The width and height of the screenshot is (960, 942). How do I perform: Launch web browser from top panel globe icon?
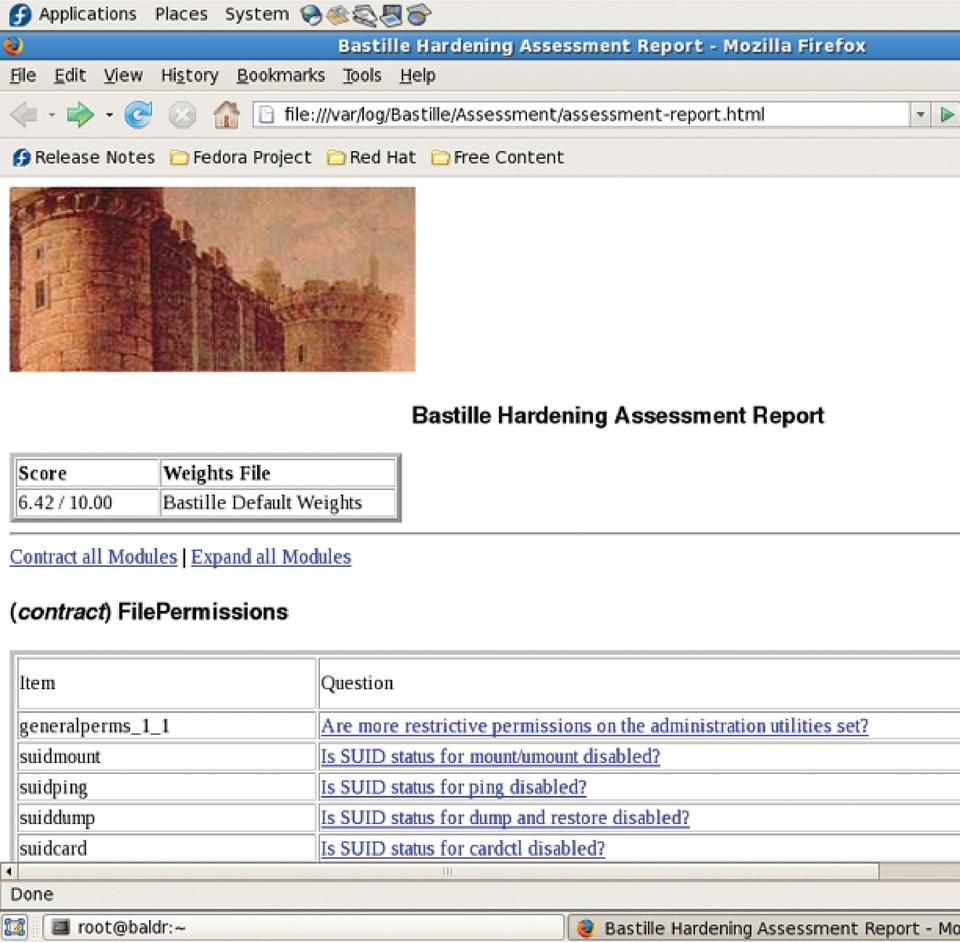[312, 15]
